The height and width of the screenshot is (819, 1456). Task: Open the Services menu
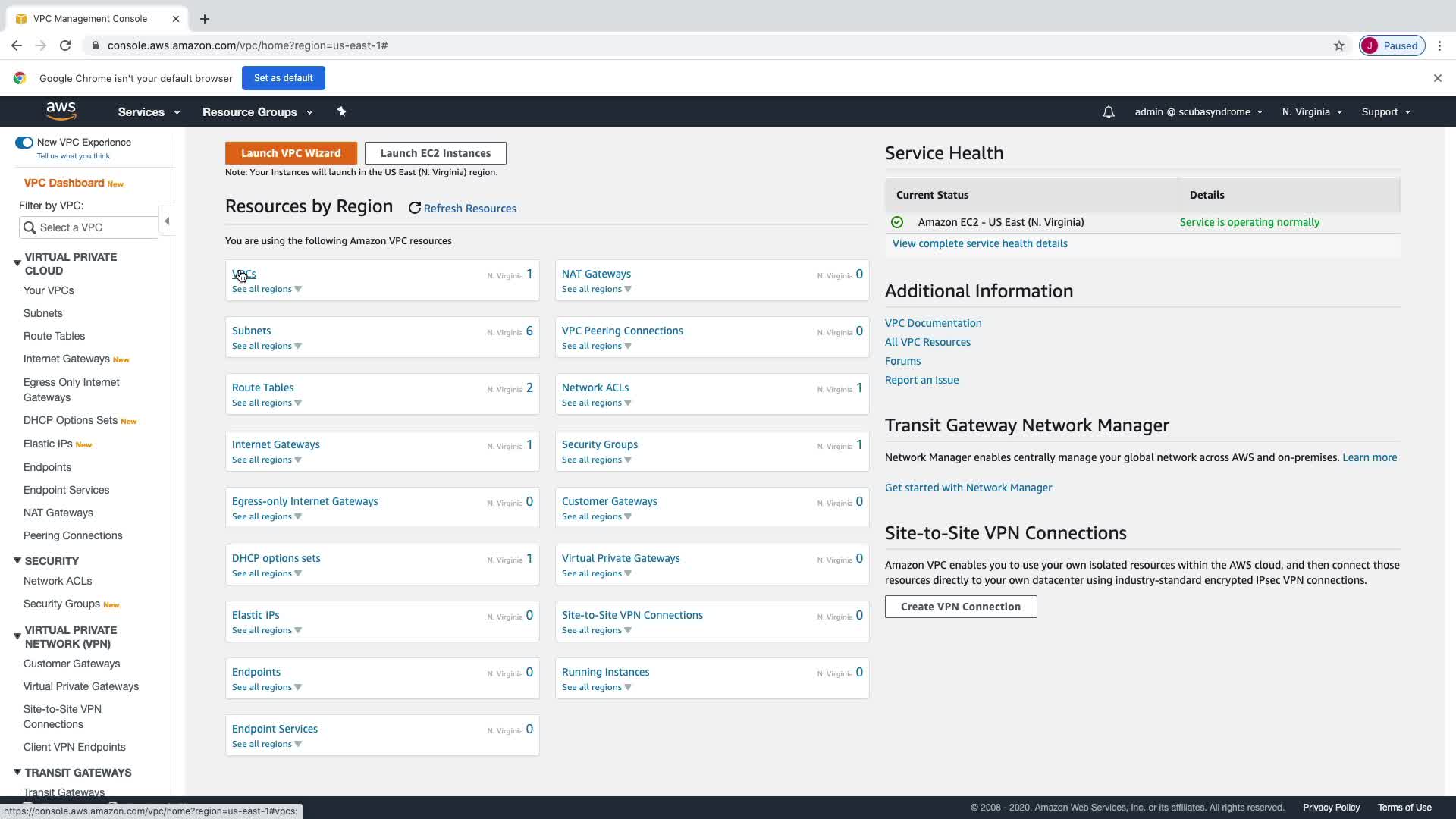click(x=149, y=112)
